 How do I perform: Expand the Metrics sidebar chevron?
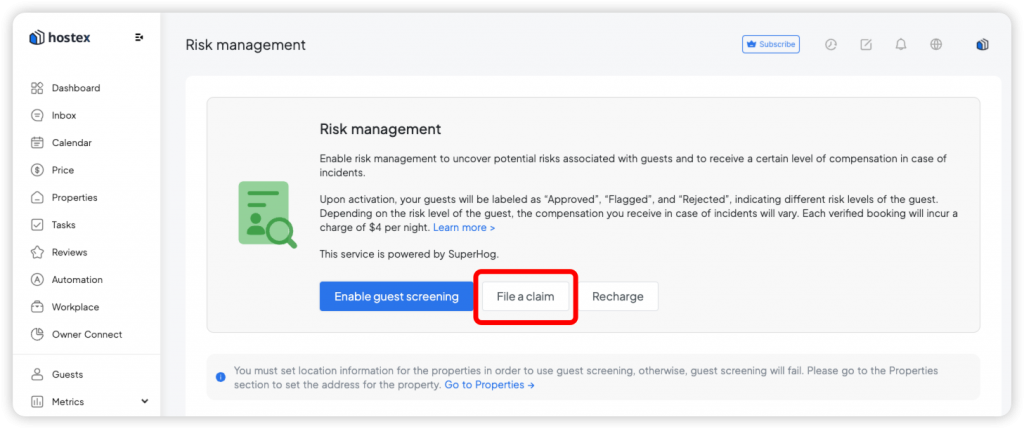[145, 401]
